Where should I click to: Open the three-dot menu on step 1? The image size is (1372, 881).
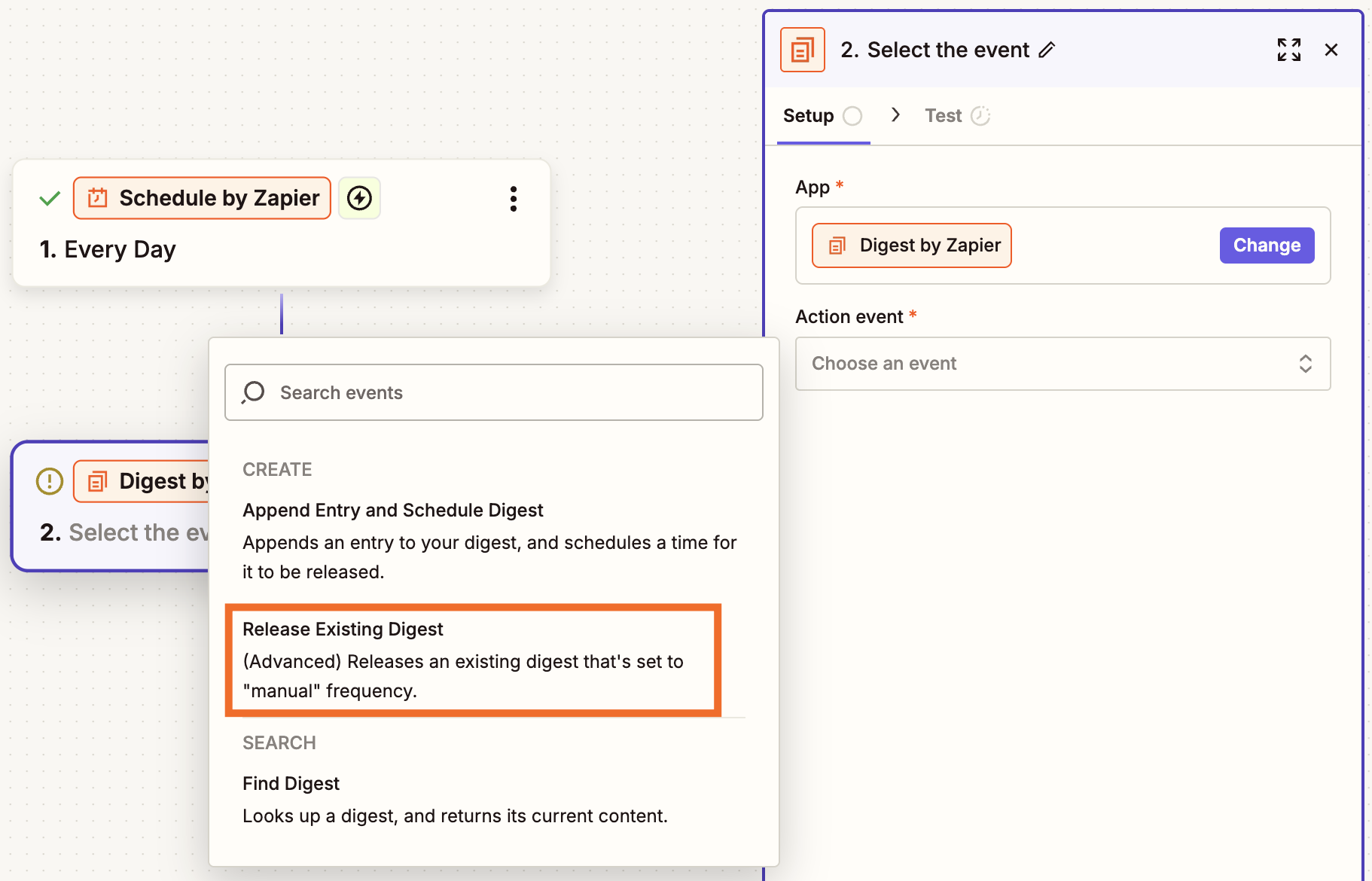(514, 199)
